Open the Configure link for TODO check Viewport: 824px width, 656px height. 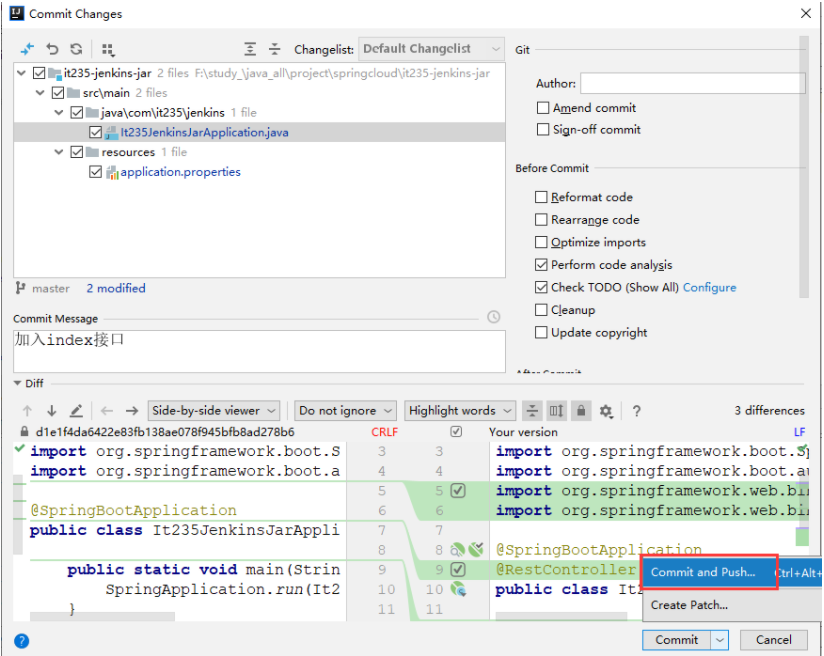tap(709, 288)
